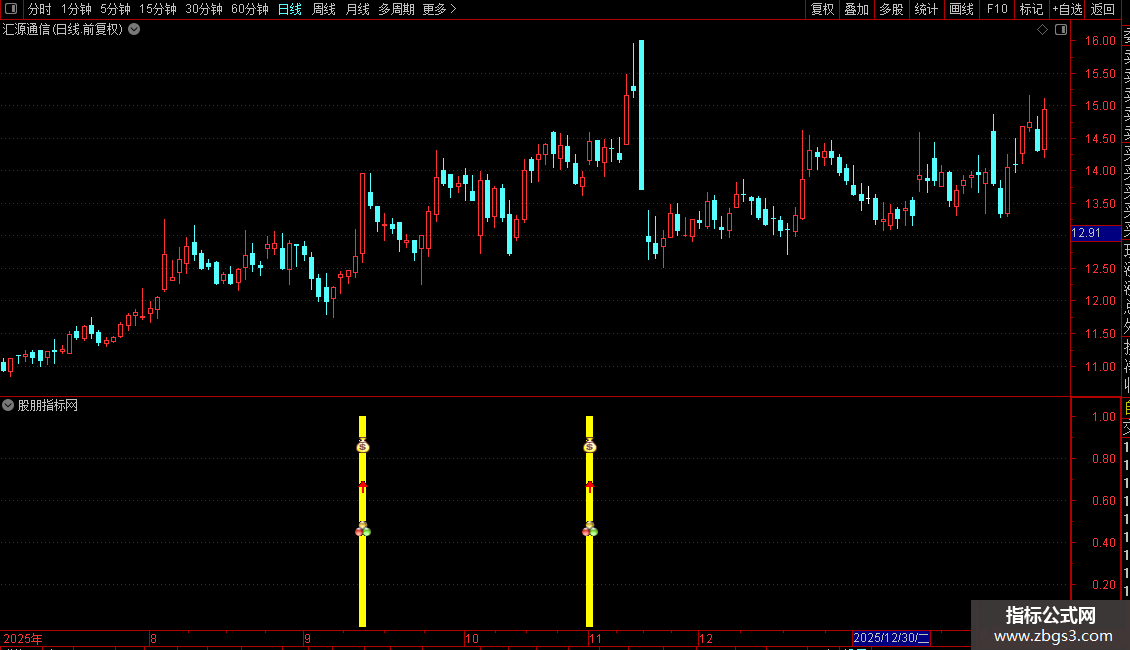Viewport: 1130px width, 650px height.
Task: Collapse the 股朋指标网 indicator dropdown
Action: tap(8, 406)
